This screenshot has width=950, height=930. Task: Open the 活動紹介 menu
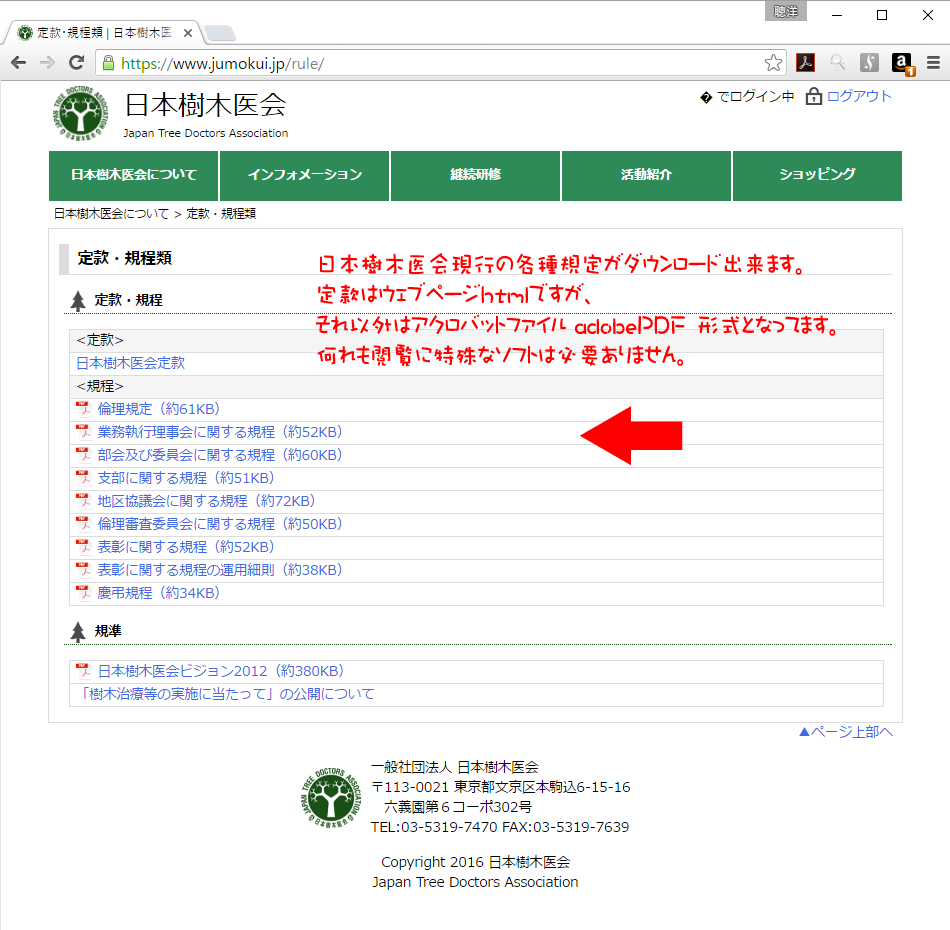click(x=646, y=175)
